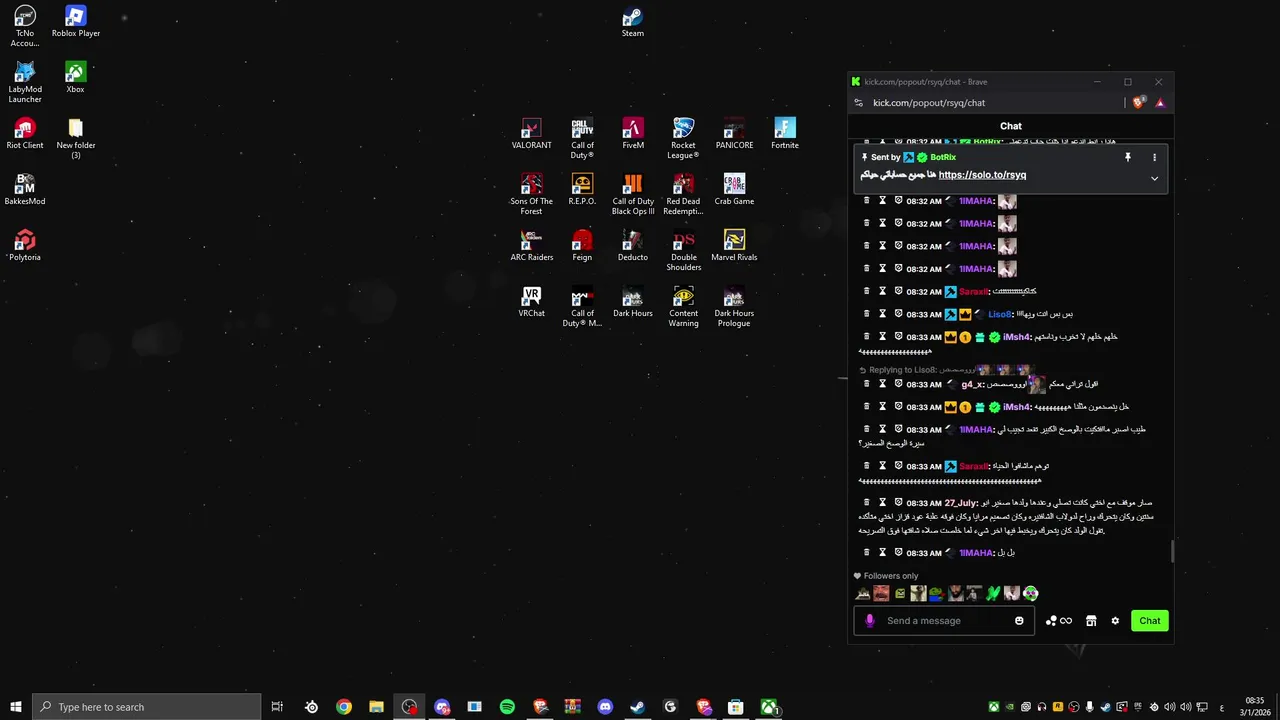Click the BotRix username in pinned message
The height and width of the screenshot is (720, 1280).
tap(943, 157)
